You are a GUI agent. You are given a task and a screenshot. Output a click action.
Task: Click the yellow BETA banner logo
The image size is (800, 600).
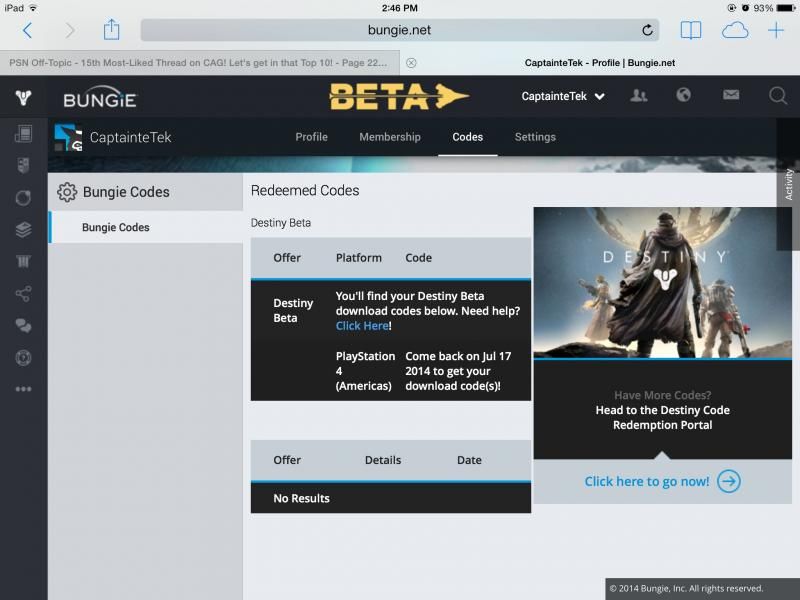399,96
